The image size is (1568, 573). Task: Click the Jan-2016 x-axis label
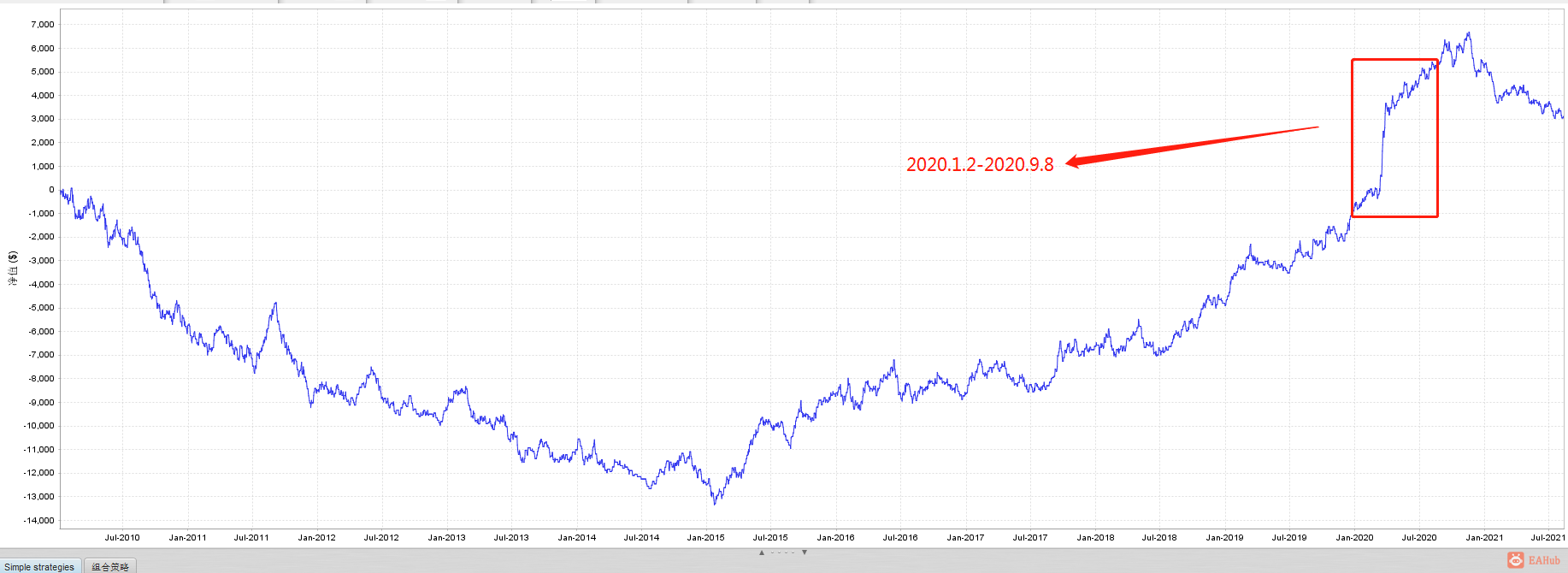[835, 538]
